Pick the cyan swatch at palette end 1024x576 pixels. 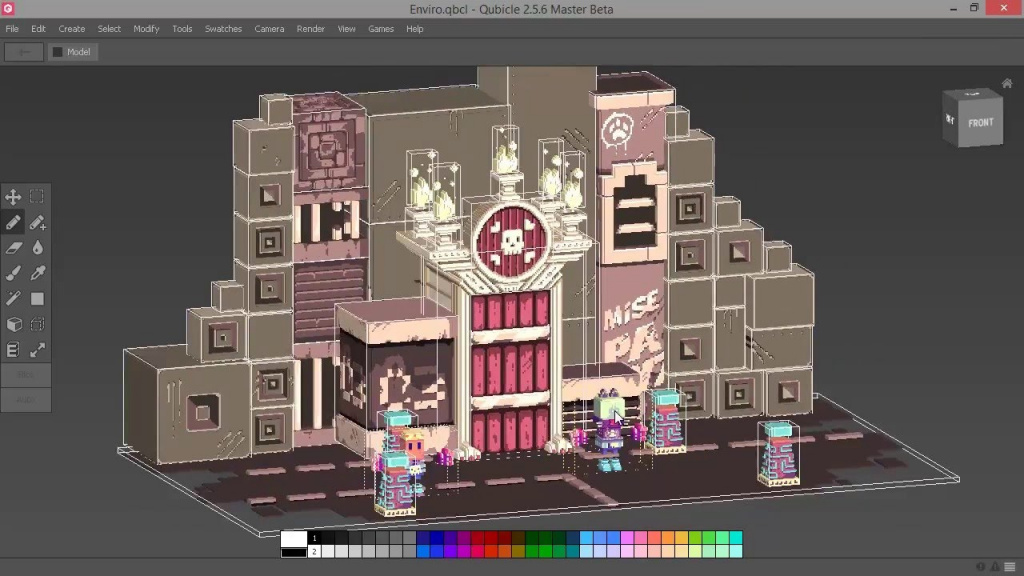tap(736, 537)
